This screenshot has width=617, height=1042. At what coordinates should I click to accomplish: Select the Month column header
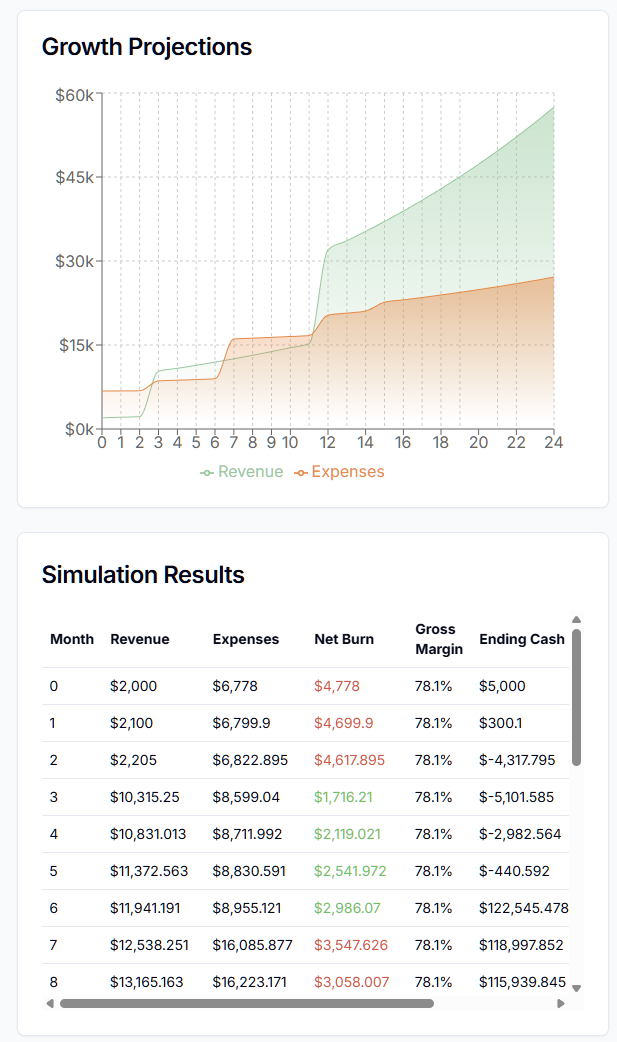click(x=72, y=639)
